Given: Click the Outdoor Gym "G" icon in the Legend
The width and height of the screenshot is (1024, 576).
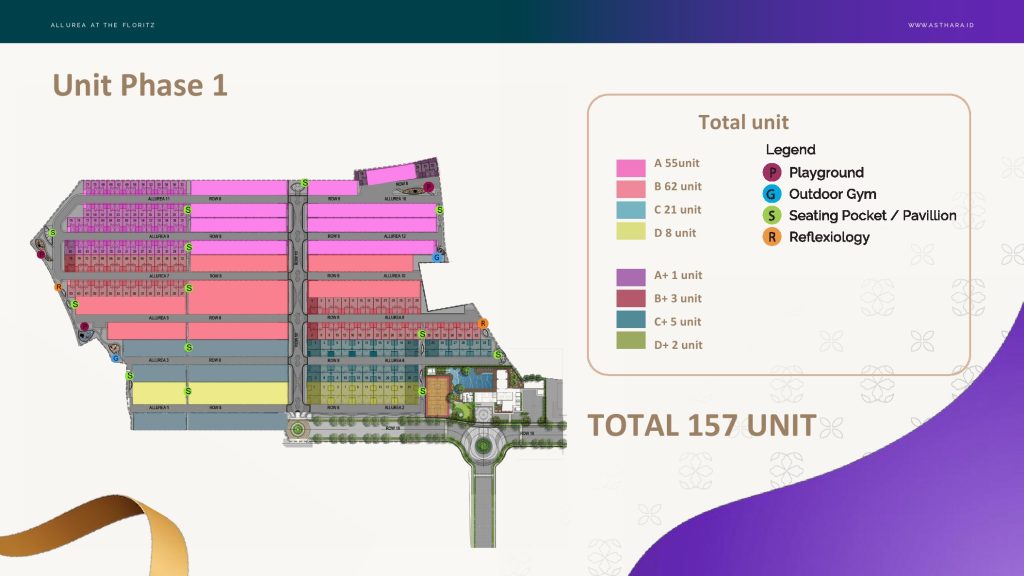Looking at the screenshot, I should click(771, 194).
